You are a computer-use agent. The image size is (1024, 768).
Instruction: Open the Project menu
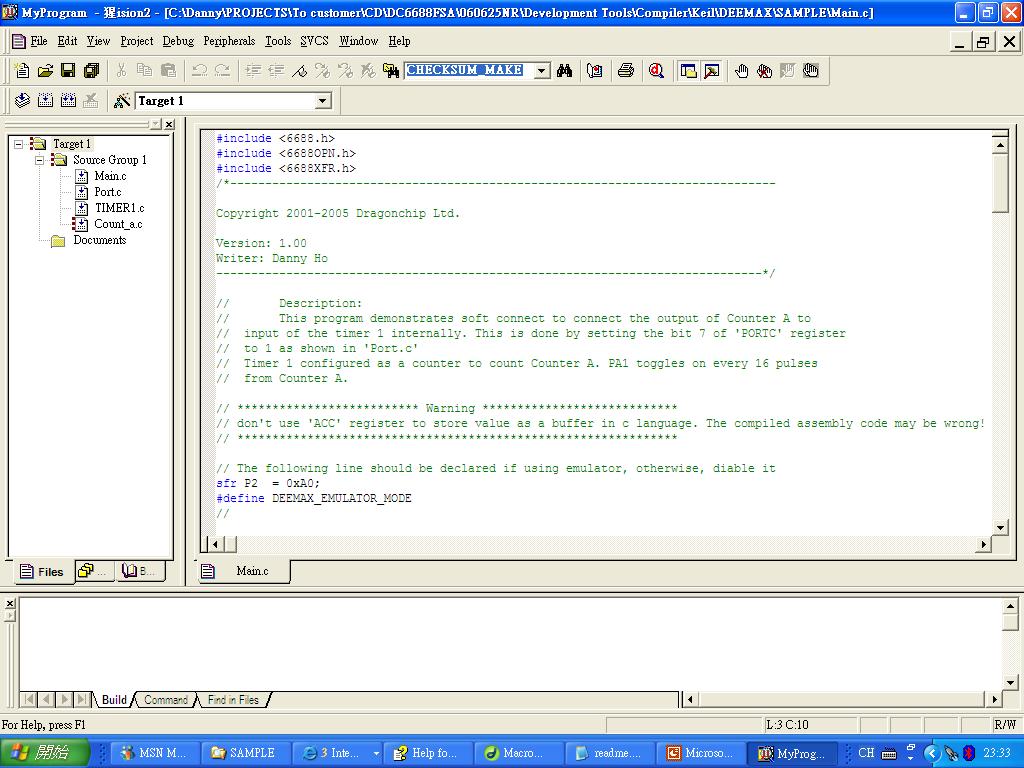point(136,41)
